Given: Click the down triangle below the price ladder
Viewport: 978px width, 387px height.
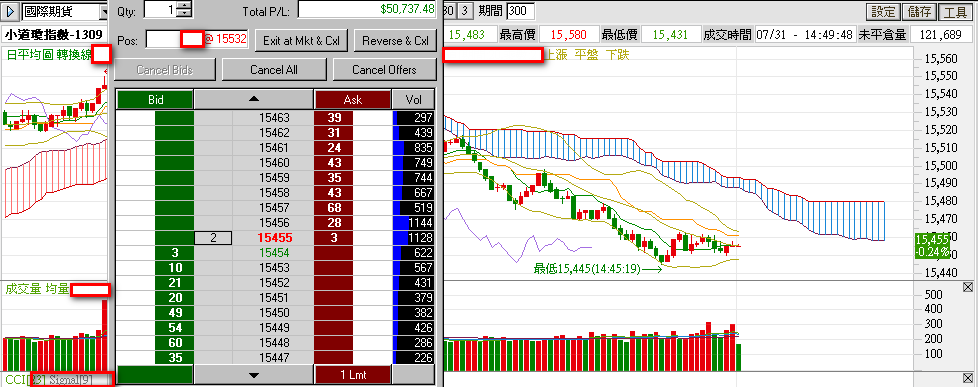Looking at the screenshot, I should pos(253,375).
